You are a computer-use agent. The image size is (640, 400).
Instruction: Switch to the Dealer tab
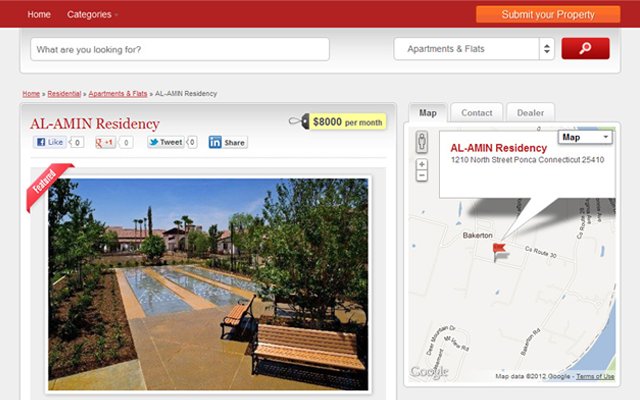coord(530,113)
